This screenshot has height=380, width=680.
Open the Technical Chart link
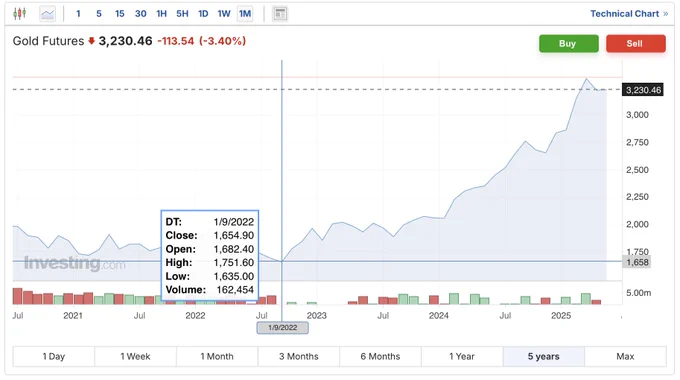pyautogui.click(x=629, y=14)
